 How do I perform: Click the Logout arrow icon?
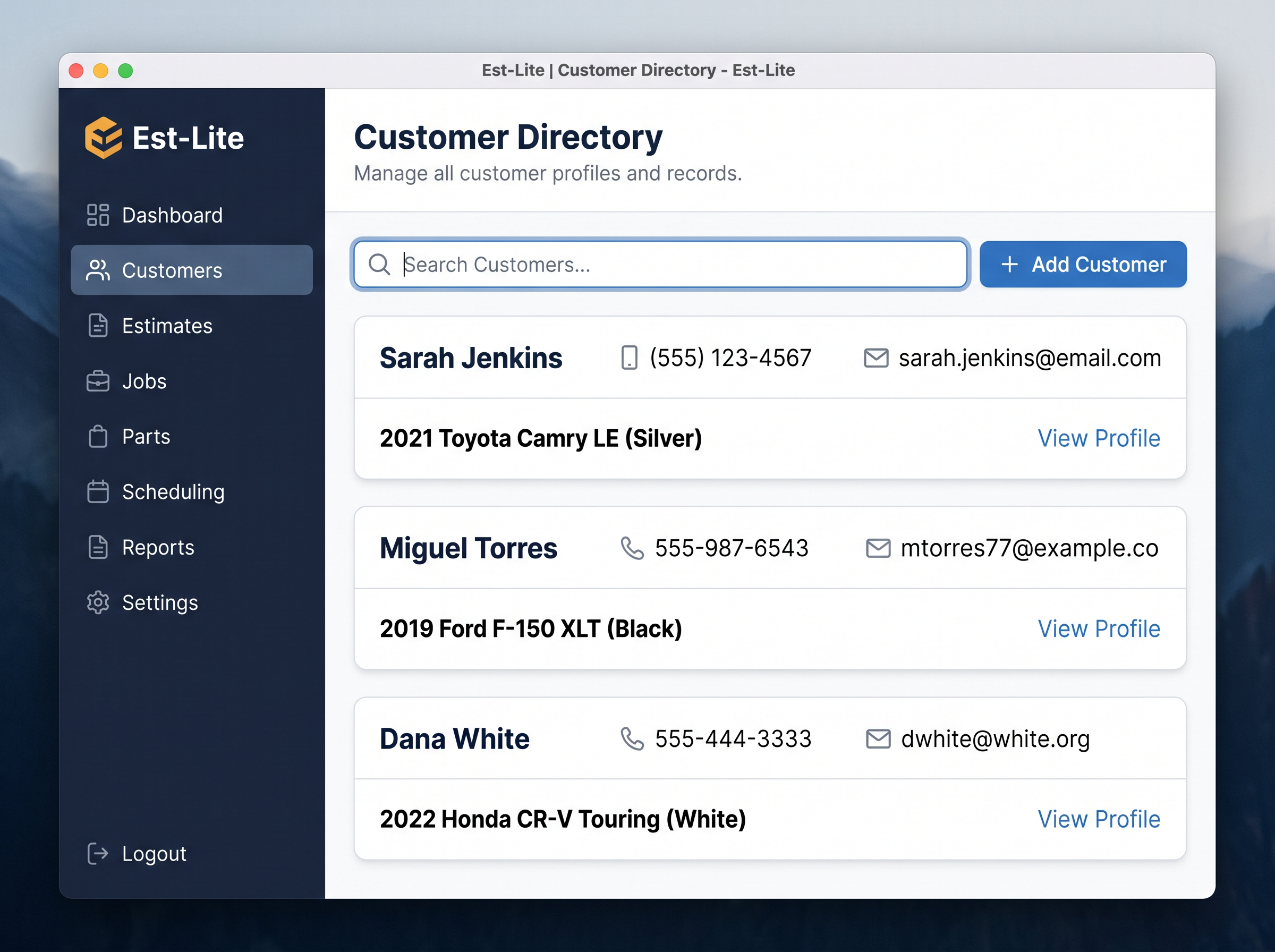(x=98, y=854)
